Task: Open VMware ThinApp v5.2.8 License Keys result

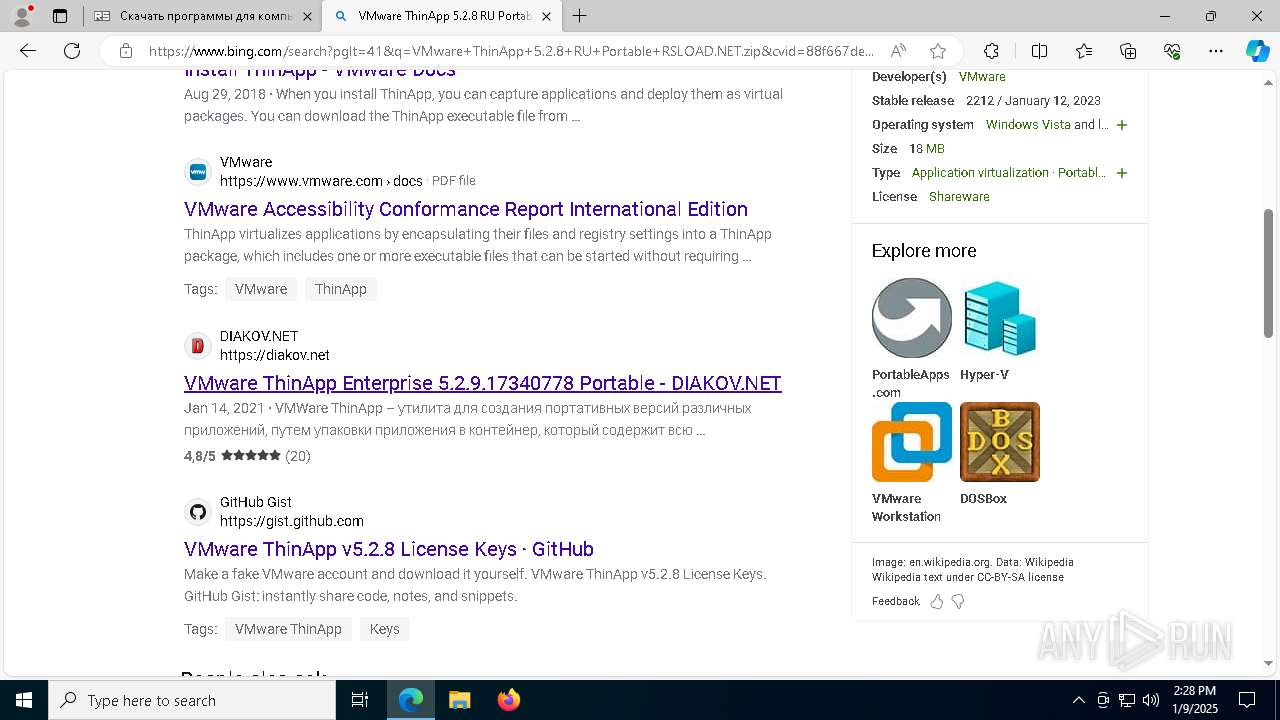Action: (389, 549)
